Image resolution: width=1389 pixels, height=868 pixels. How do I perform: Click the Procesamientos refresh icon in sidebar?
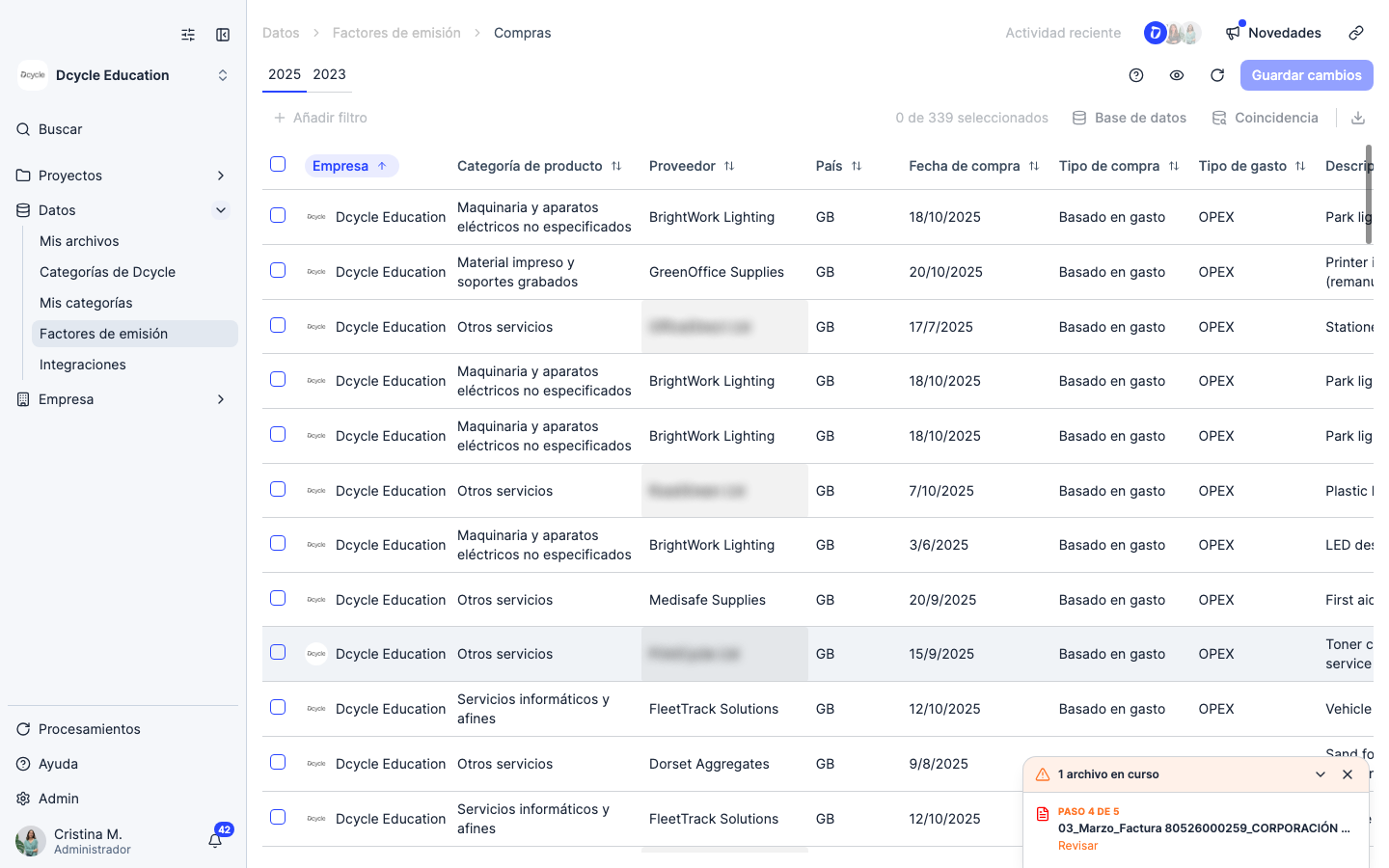23,729
